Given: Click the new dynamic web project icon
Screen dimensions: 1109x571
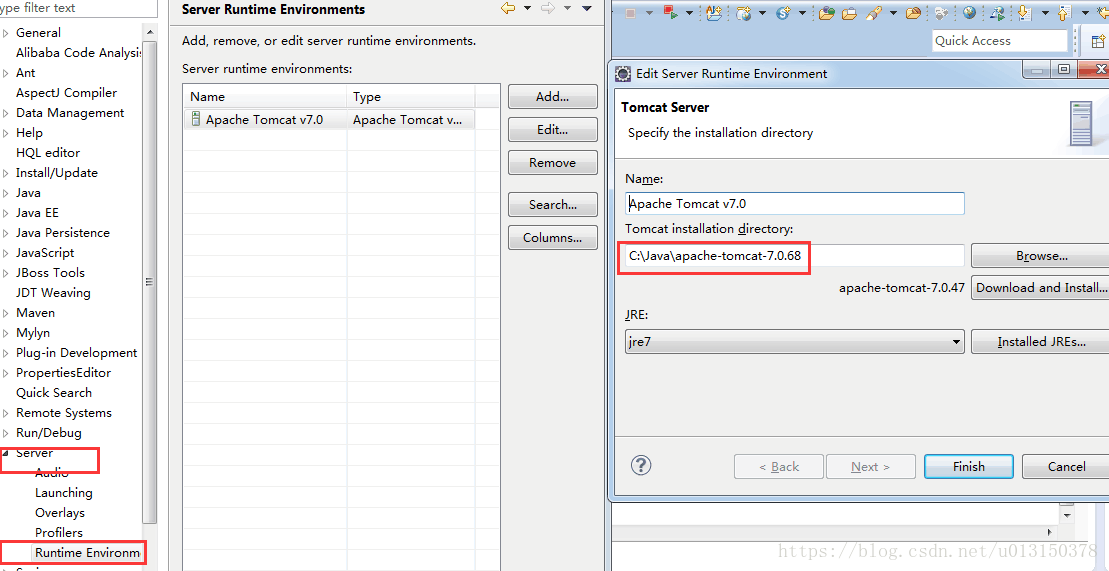Looking at the screenshot, I should 744,13.
